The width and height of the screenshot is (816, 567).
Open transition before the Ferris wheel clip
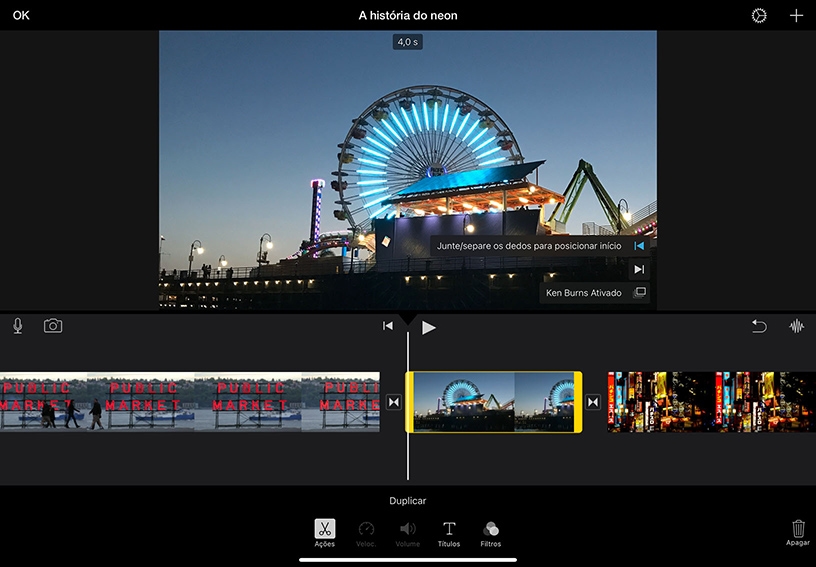(x=394, y=402)
